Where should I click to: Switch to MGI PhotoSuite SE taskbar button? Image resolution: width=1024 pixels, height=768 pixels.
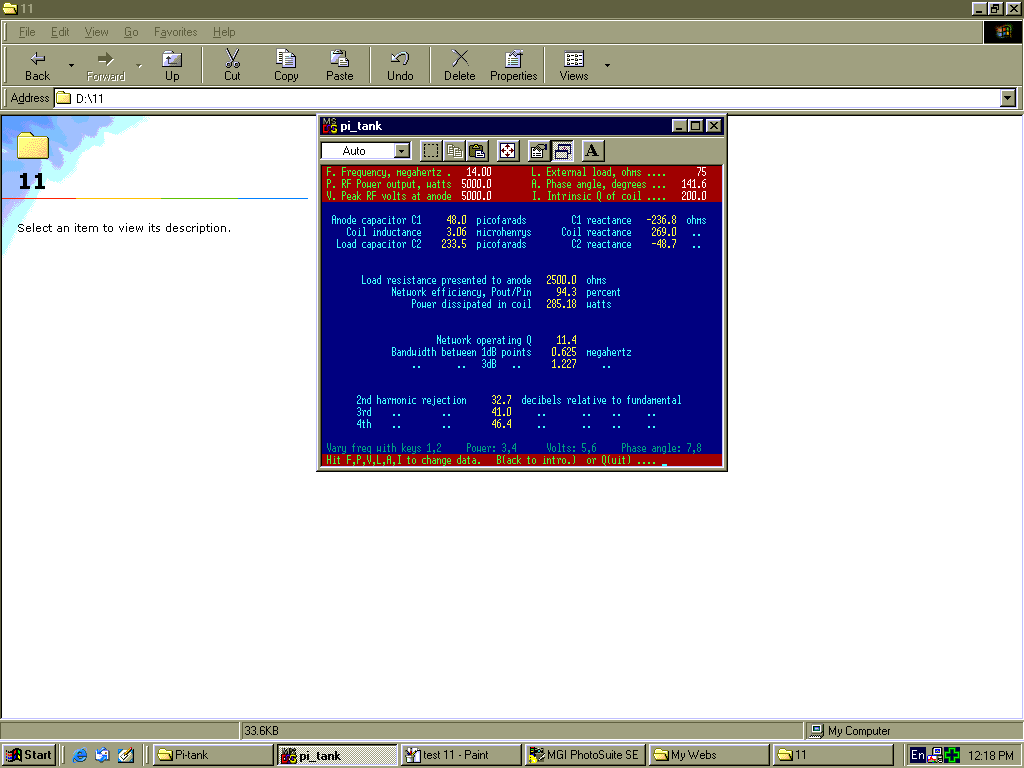pos(585,755)
